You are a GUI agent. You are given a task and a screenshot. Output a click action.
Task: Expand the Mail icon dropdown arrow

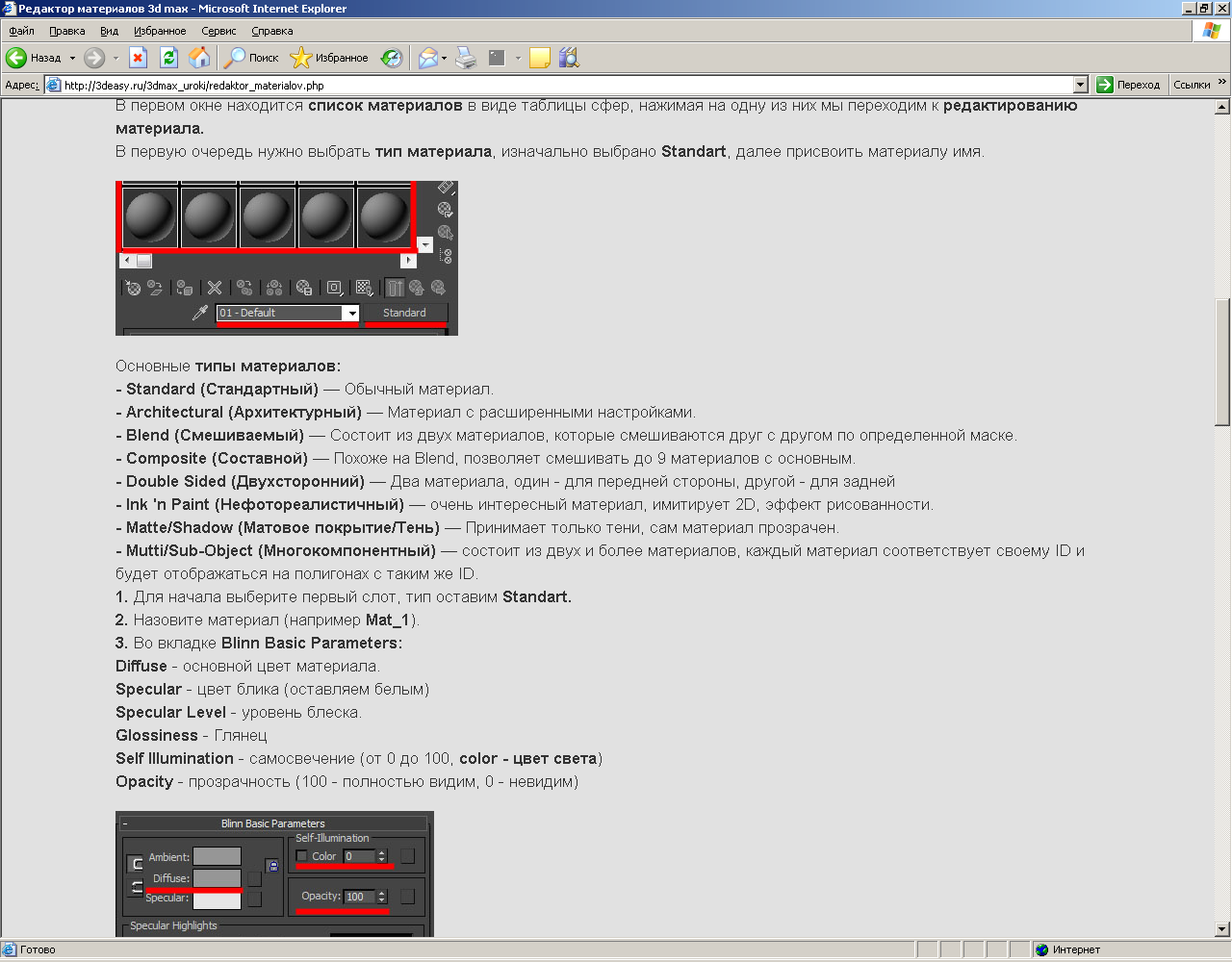click(x=444, y=58)
